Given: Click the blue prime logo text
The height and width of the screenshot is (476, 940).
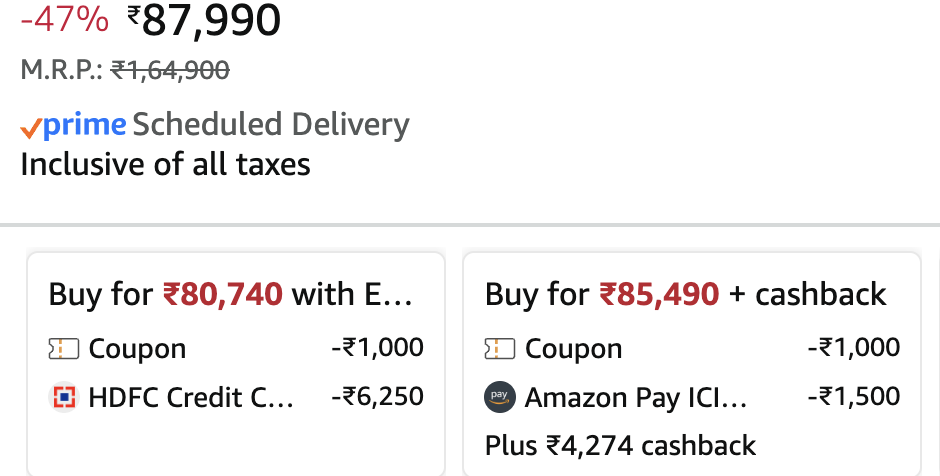Looking at the screenshot, I should (84, 125).
